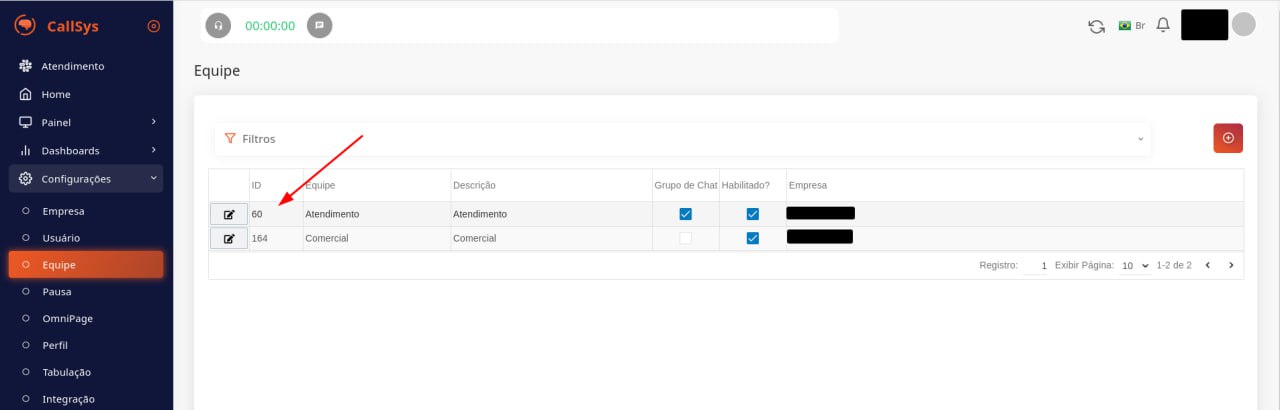
Task: Open Empresa settings
Action: pos(63,211)
